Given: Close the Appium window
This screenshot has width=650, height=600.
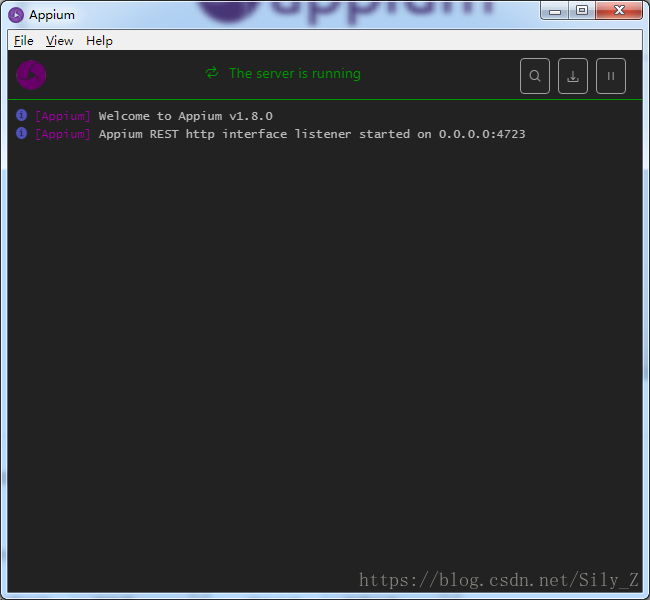Looking at the screenshot, I should coord(619,10).
